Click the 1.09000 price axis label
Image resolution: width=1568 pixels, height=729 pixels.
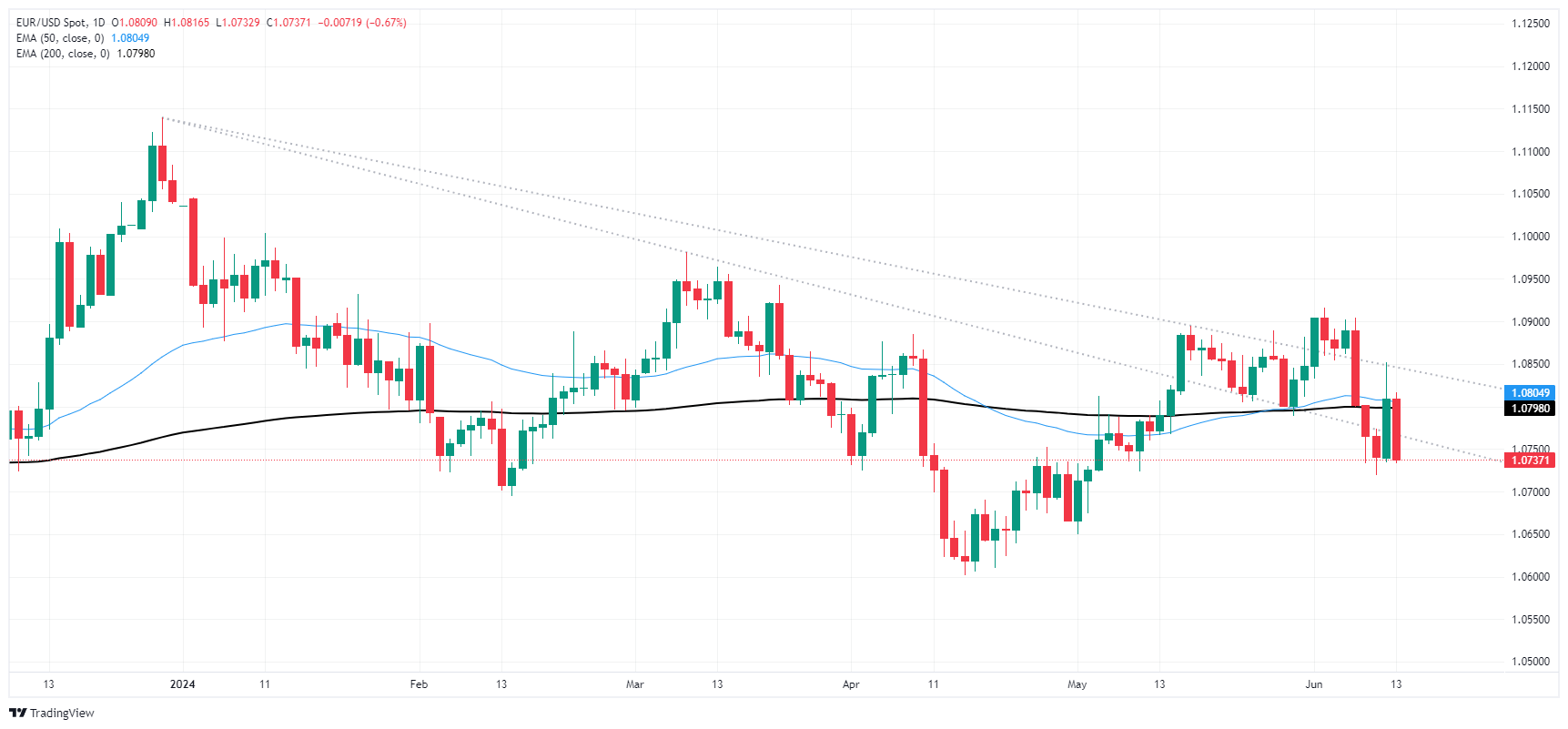(1530, 322)
